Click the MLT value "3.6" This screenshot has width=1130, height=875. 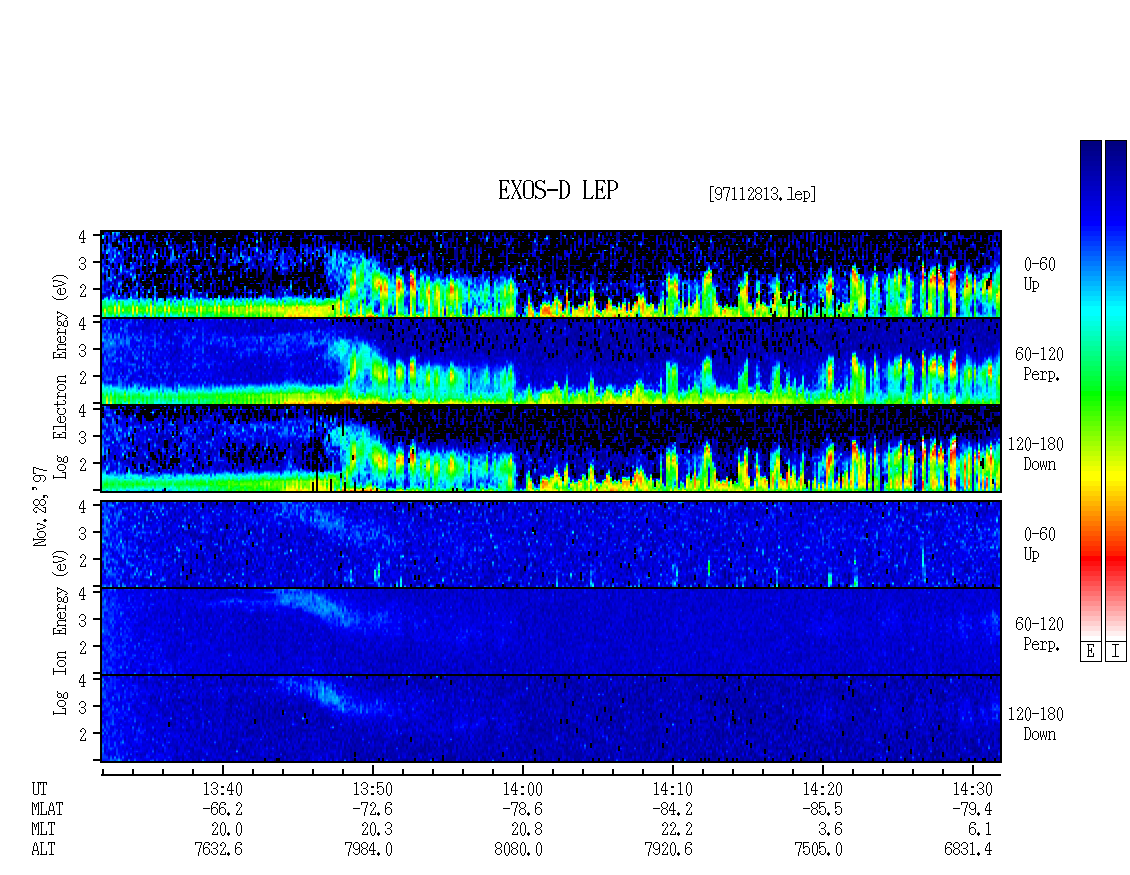830,830
